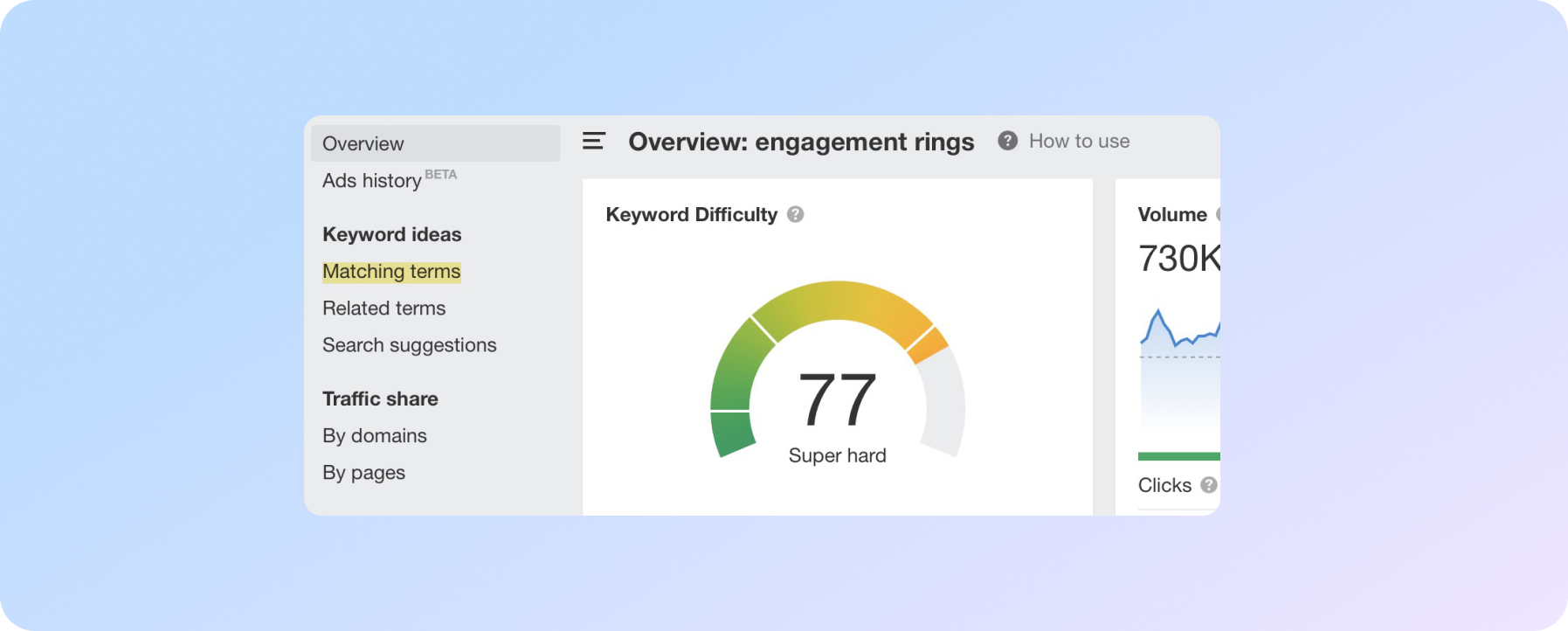
Task: Click the Traffic share section heading
Action: tap(380, 399)
